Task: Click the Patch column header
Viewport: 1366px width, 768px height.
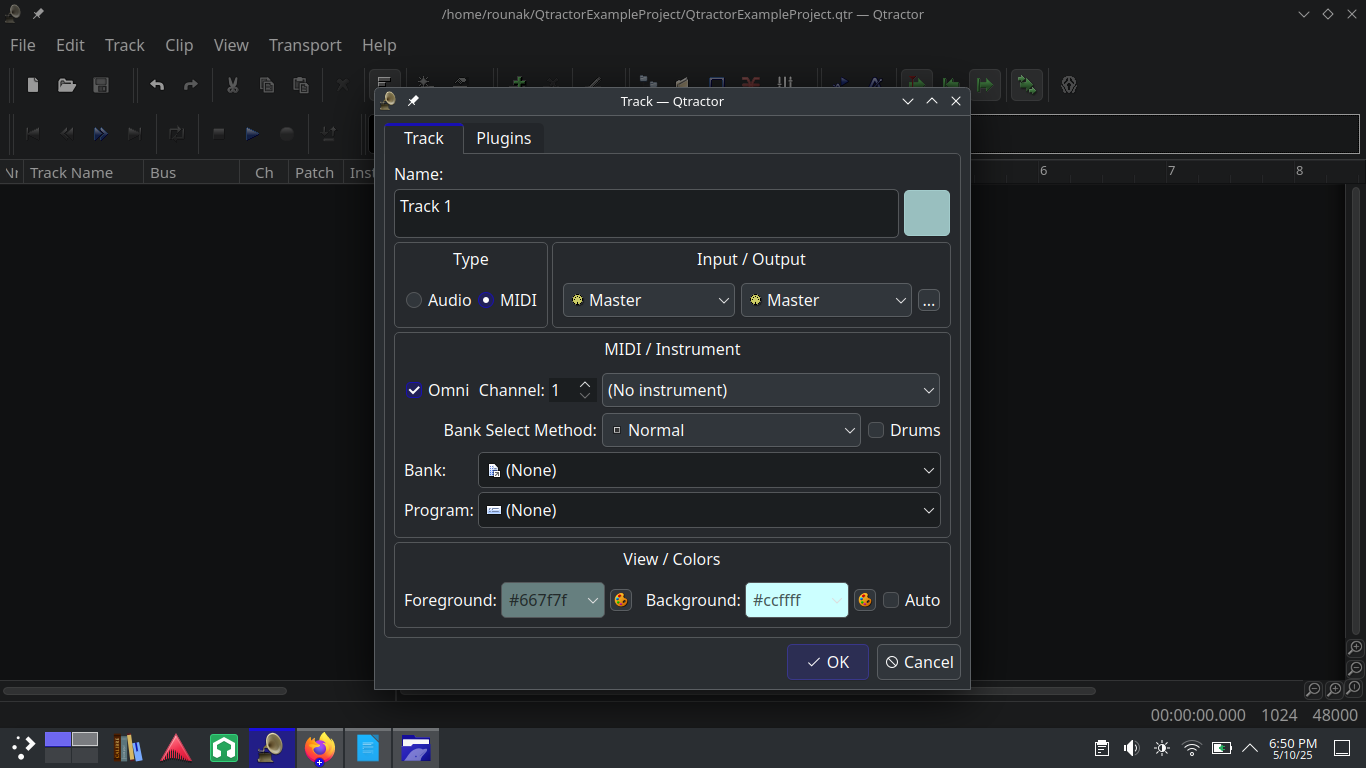Action: [315, 172]
